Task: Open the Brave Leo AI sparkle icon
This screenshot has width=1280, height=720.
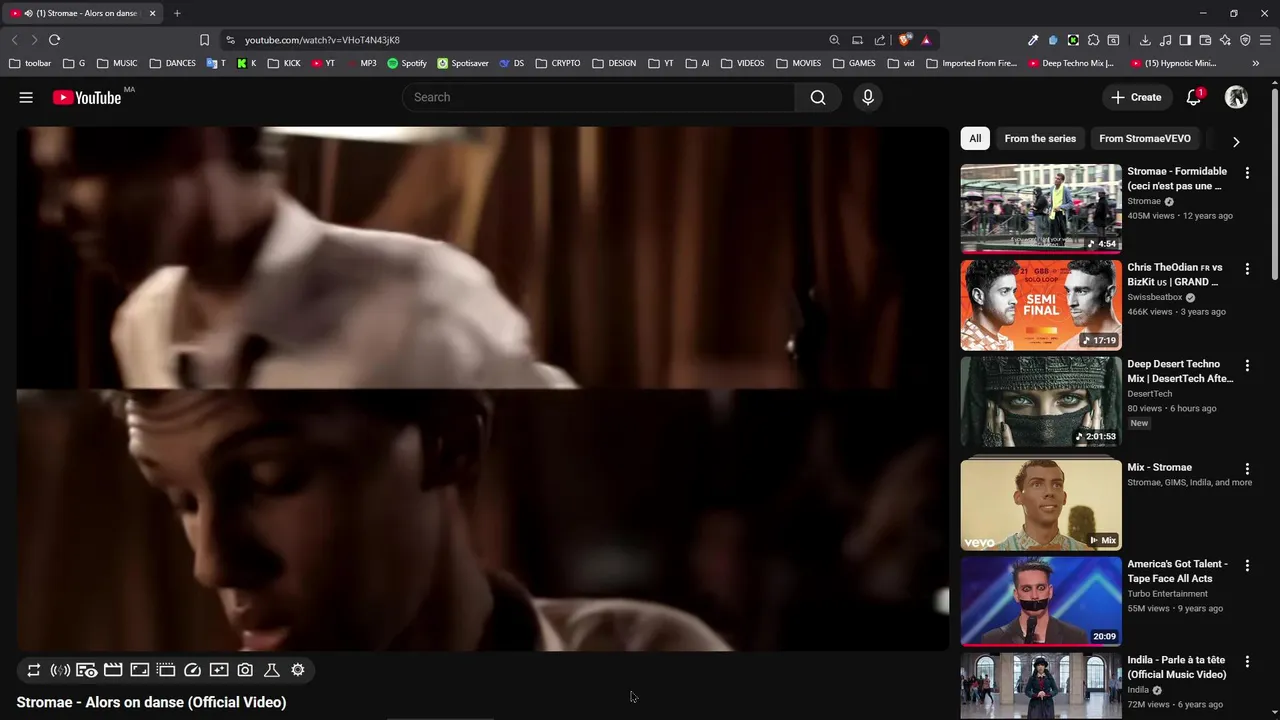Action: coord(1225,40)
